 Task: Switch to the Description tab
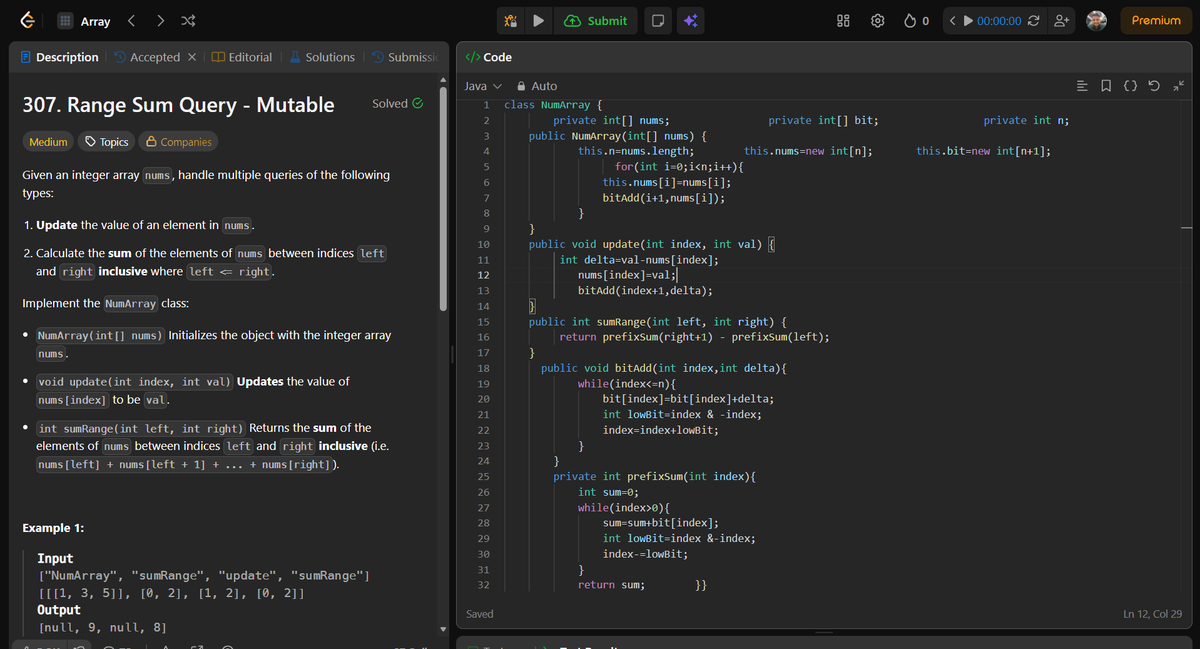pyautogui.click(x=60, y=57)
